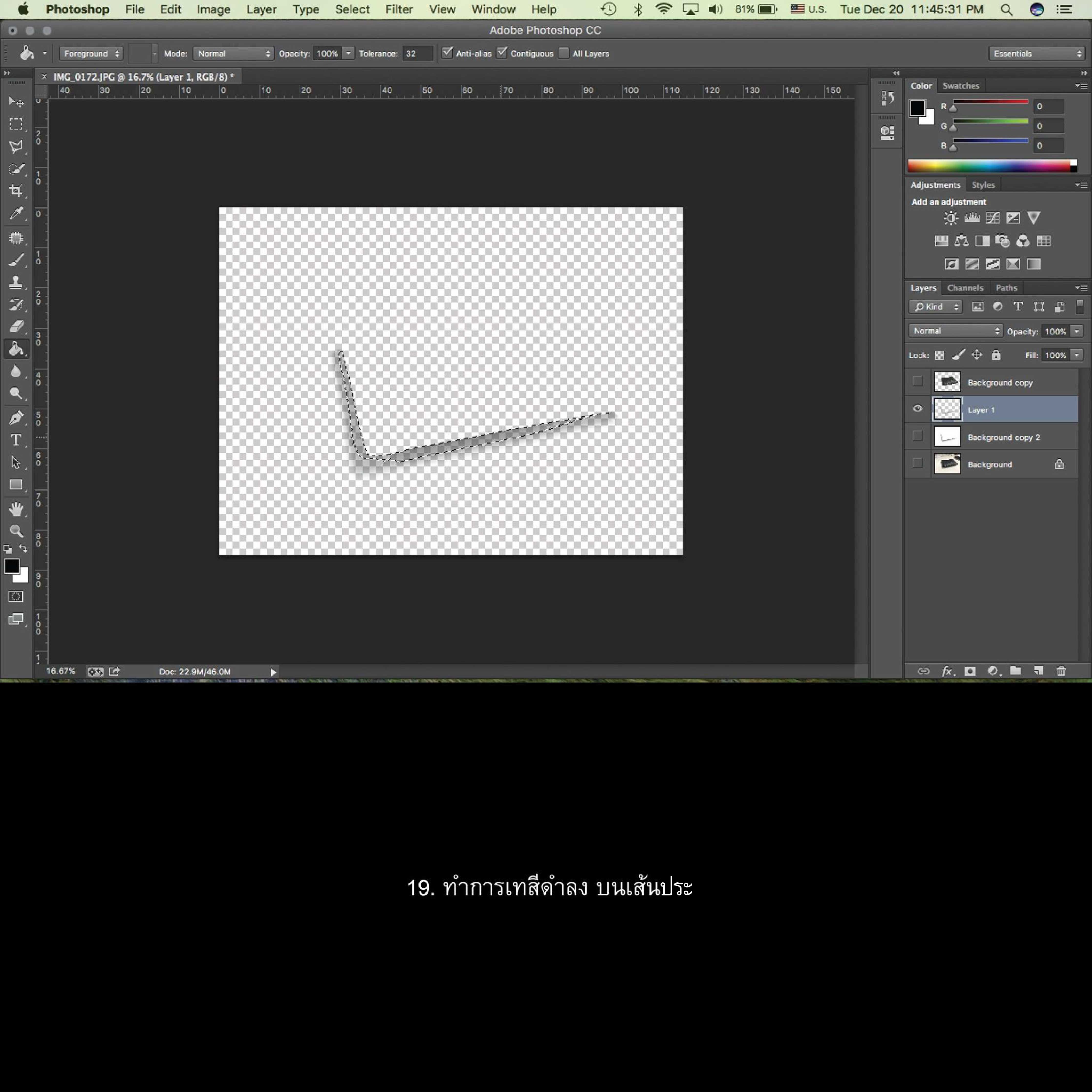Select the Zoom tool

[x=16, y=531]
